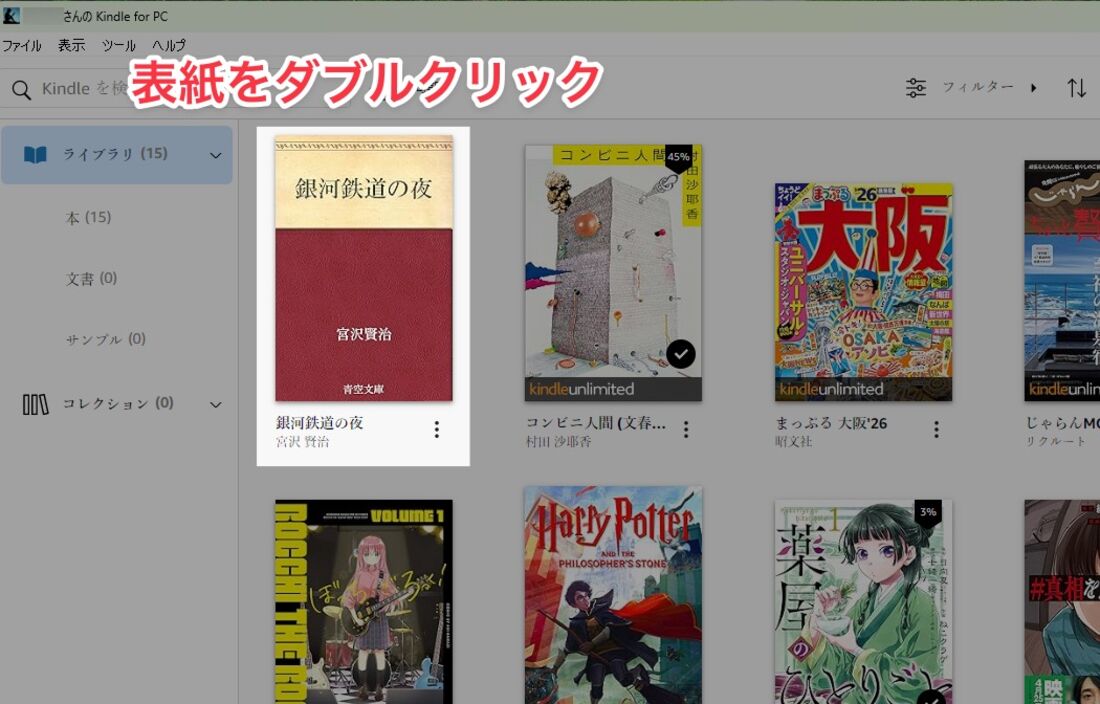This screenshot has height=704, width=1100.
Task: Click 銀河鉄道の夜 title text
Action: (319, 423)
